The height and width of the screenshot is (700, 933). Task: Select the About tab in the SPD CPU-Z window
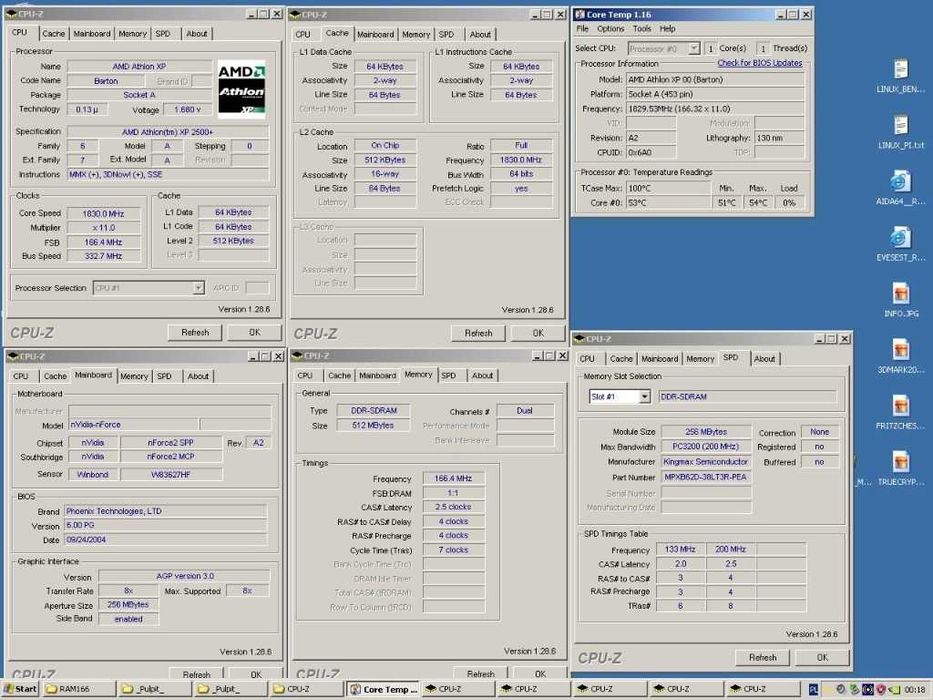pos(765,359)
